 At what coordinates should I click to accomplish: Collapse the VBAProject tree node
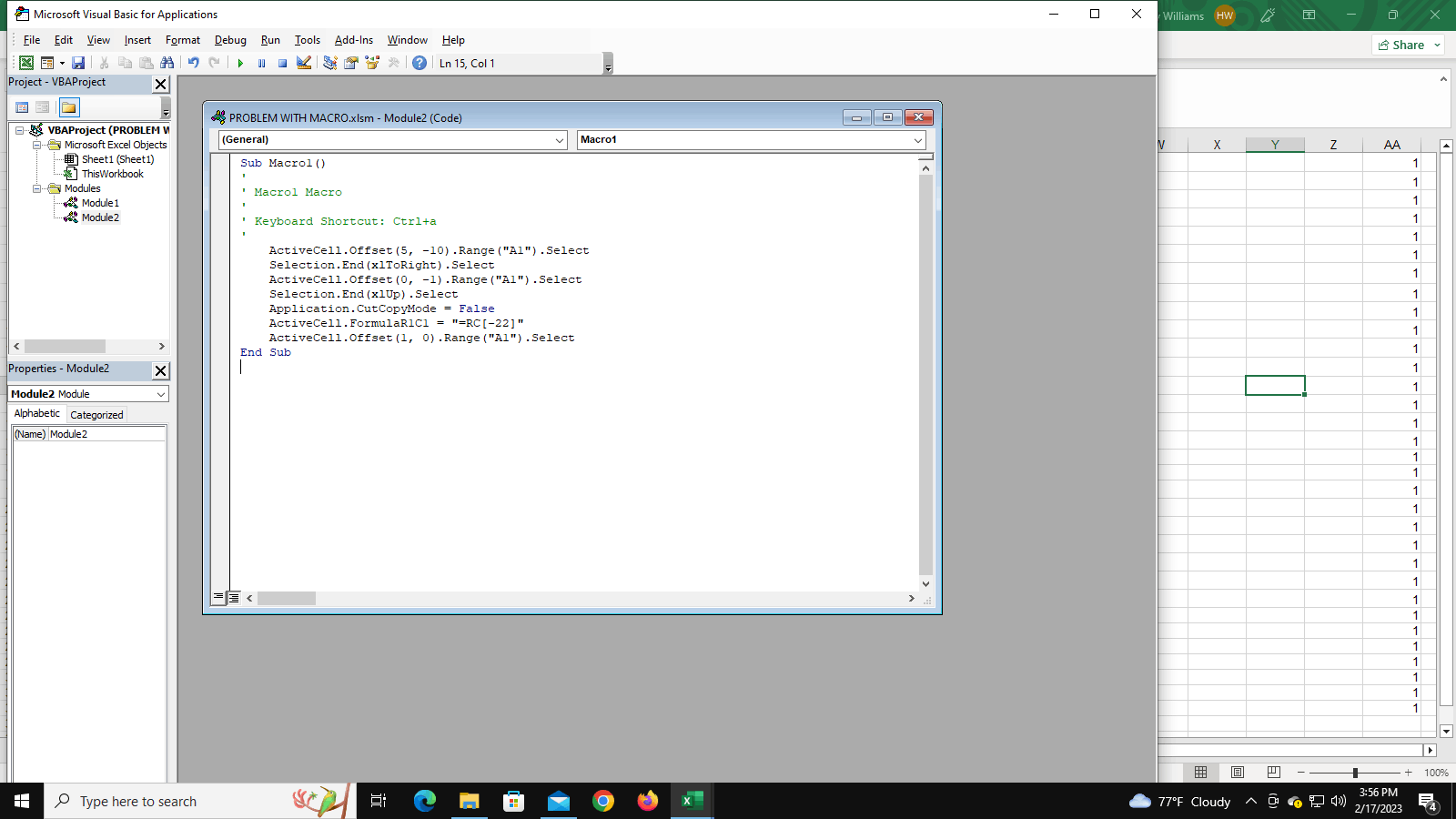click(x=19, y=130)
